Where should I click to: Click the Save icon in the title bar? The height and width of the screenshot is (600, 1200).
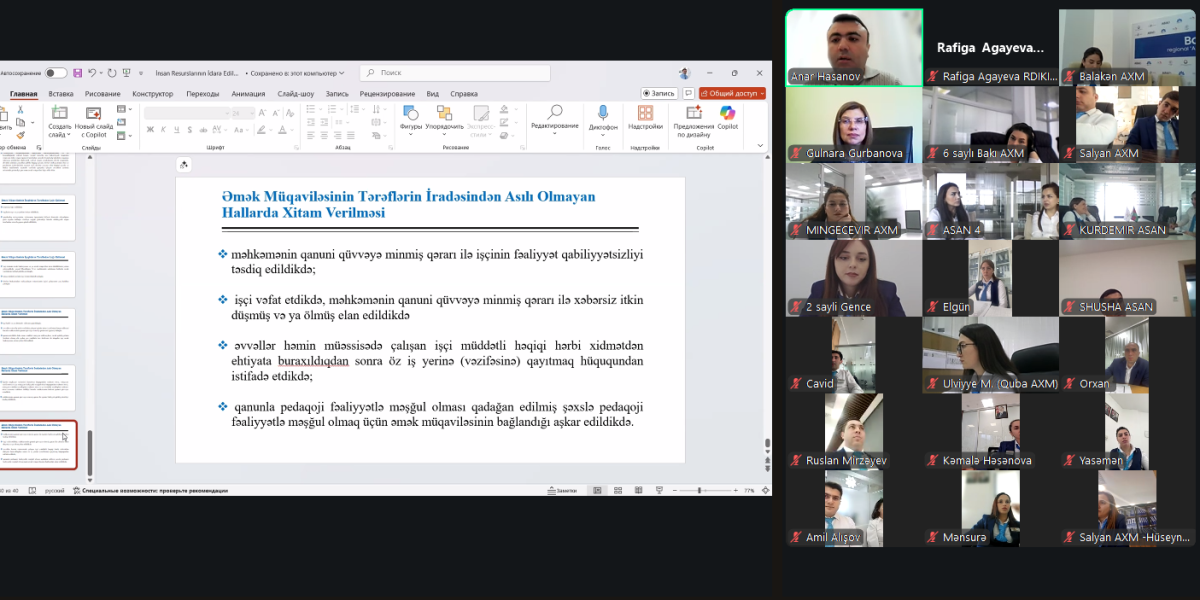[x=77, y=73]
